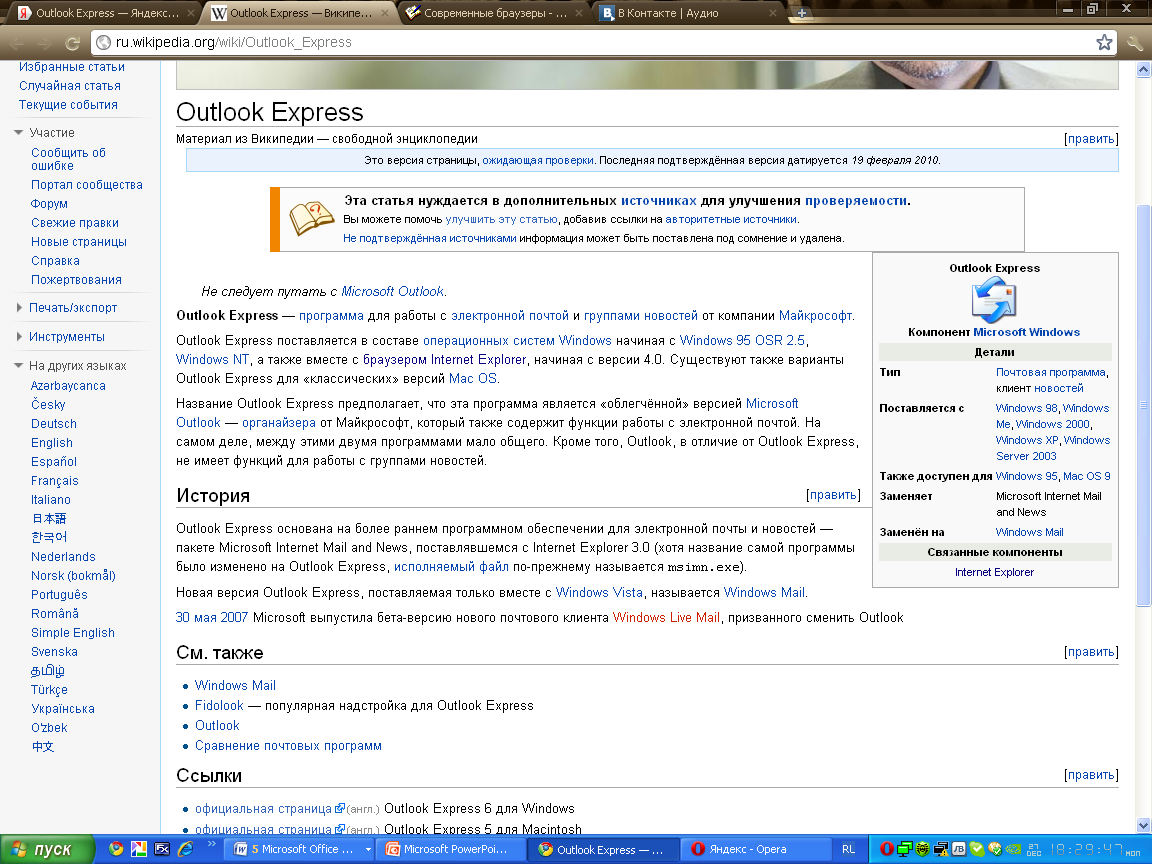The height and width of the screenshot is (864, 1152).
Task: Open Пожертвования in sidebar
Action: tap(76, 280)
